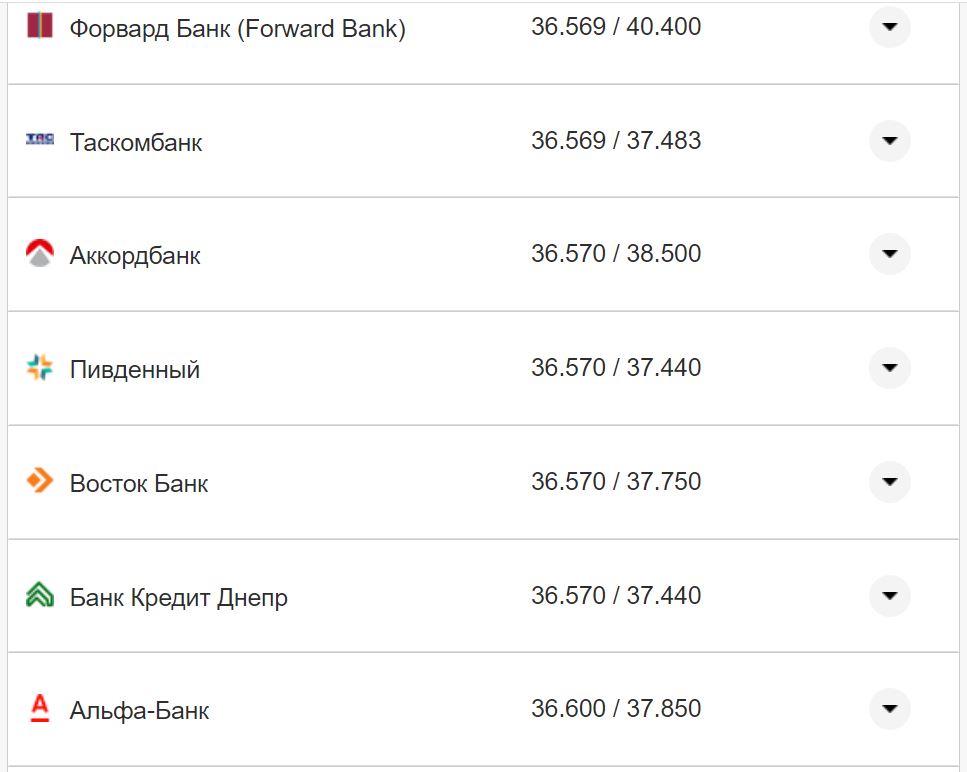Click the Альфа-Банк red letter logo
967x772 pixels.
39,709
